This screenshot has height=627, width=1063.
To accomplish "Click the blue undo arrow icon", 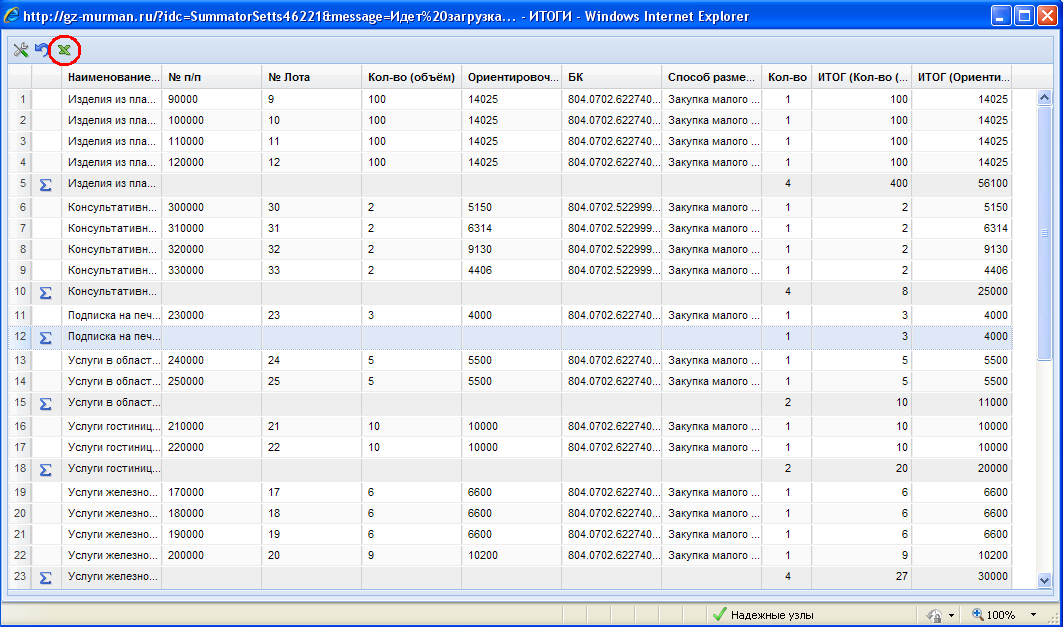I will [x=42, y=49].
